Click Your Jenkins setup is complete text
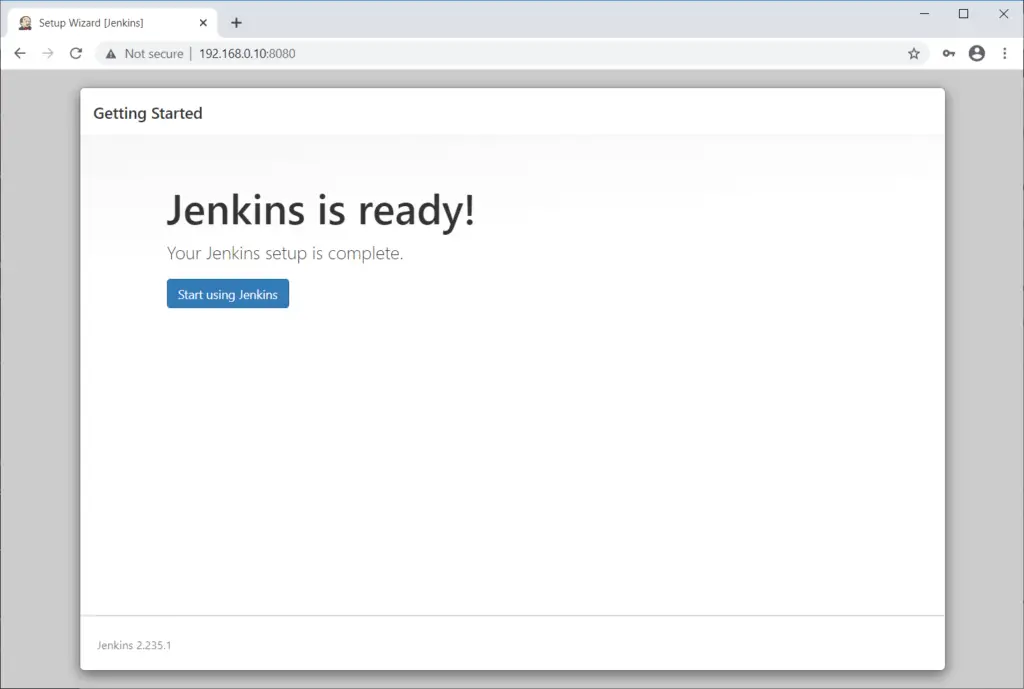 click(285, 253)
